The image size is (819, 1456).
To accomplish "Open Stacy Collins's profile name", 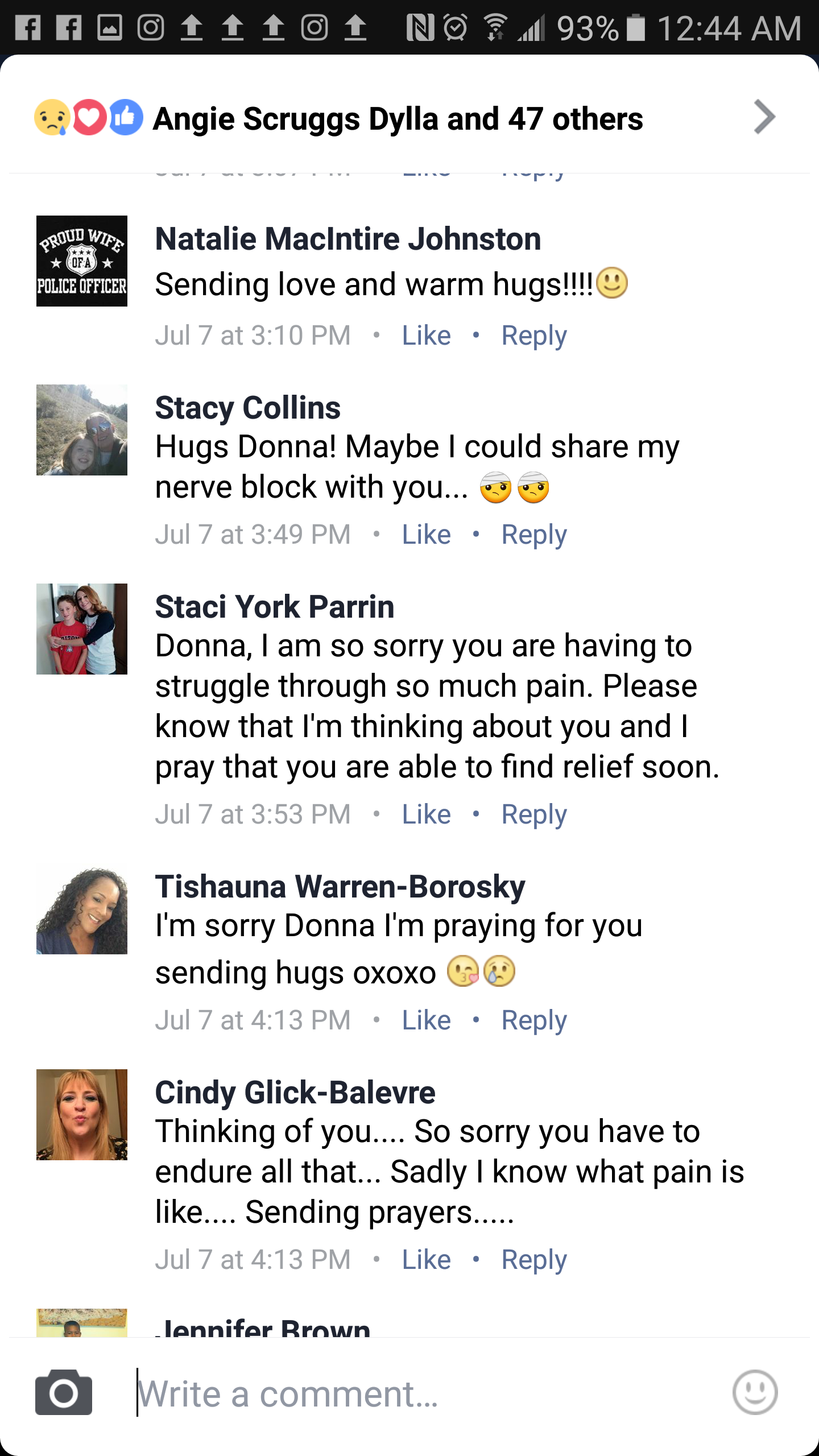I will [x=248, y=408].
